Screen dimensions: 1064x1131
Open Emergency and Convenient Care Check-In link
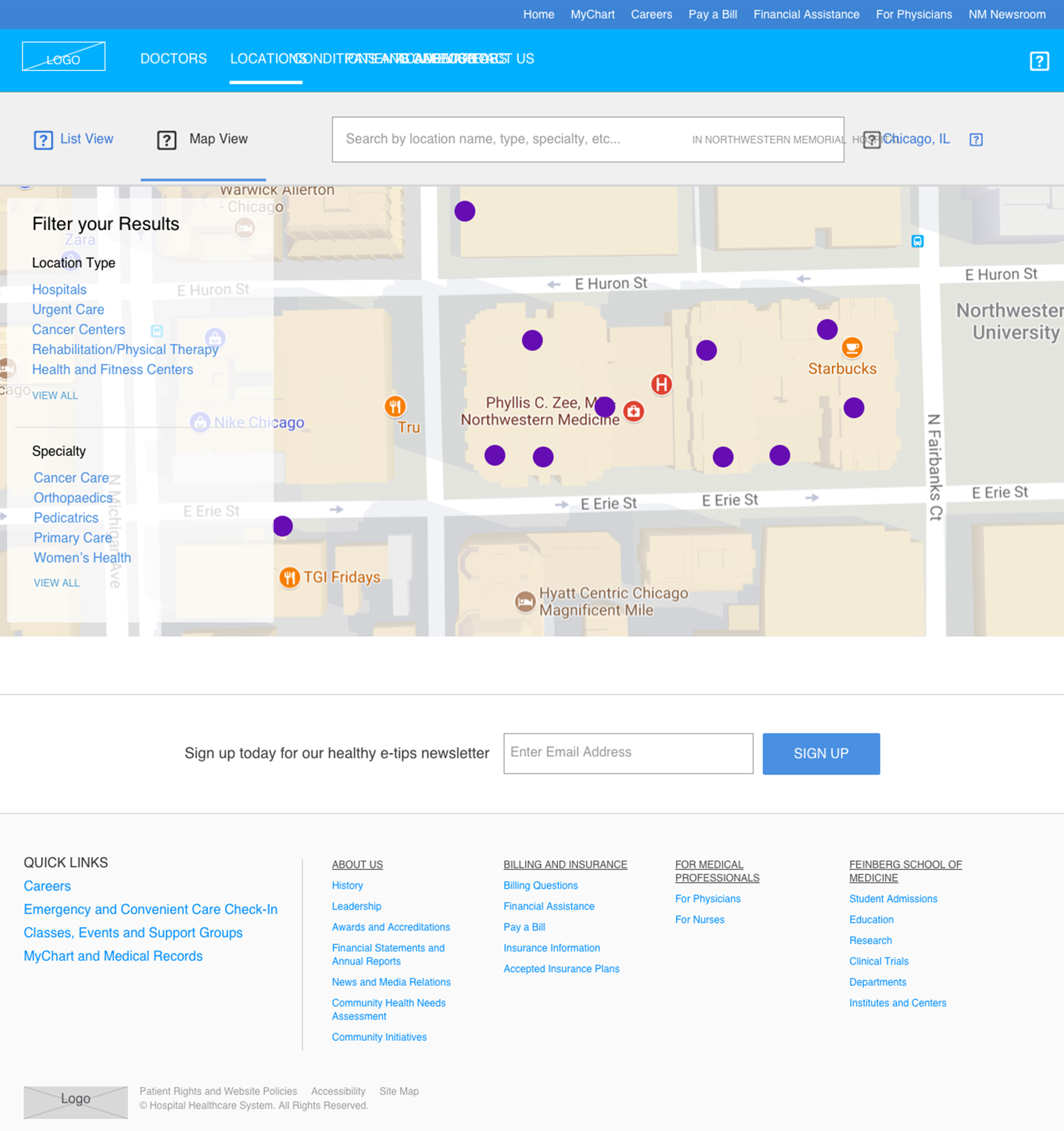(x=151, y=909)
